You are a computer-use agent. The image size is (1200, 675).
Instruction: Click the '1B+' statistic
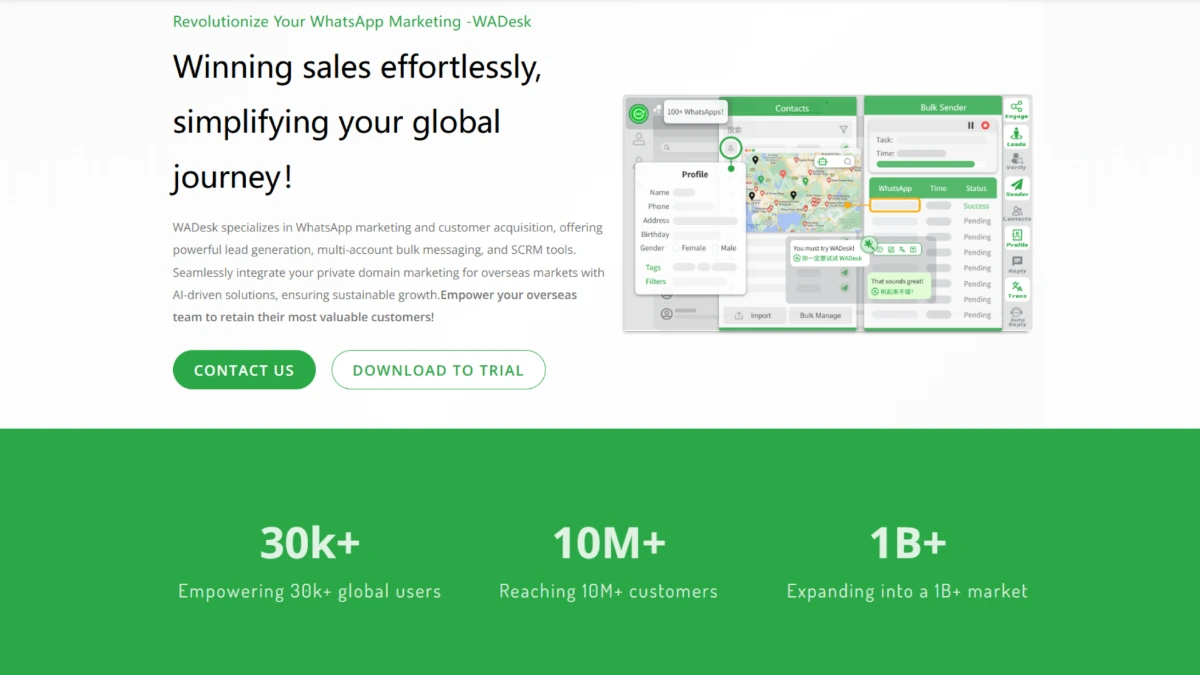(x=908, y=543)
